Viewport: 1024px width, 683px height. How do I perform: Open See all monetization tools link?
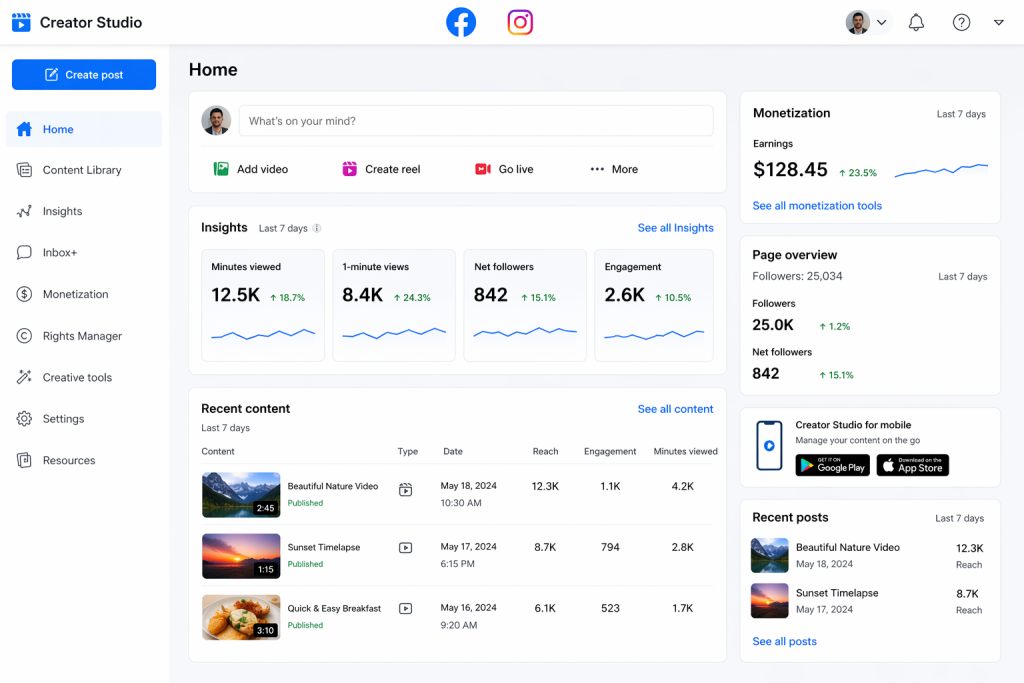[817, 206]
